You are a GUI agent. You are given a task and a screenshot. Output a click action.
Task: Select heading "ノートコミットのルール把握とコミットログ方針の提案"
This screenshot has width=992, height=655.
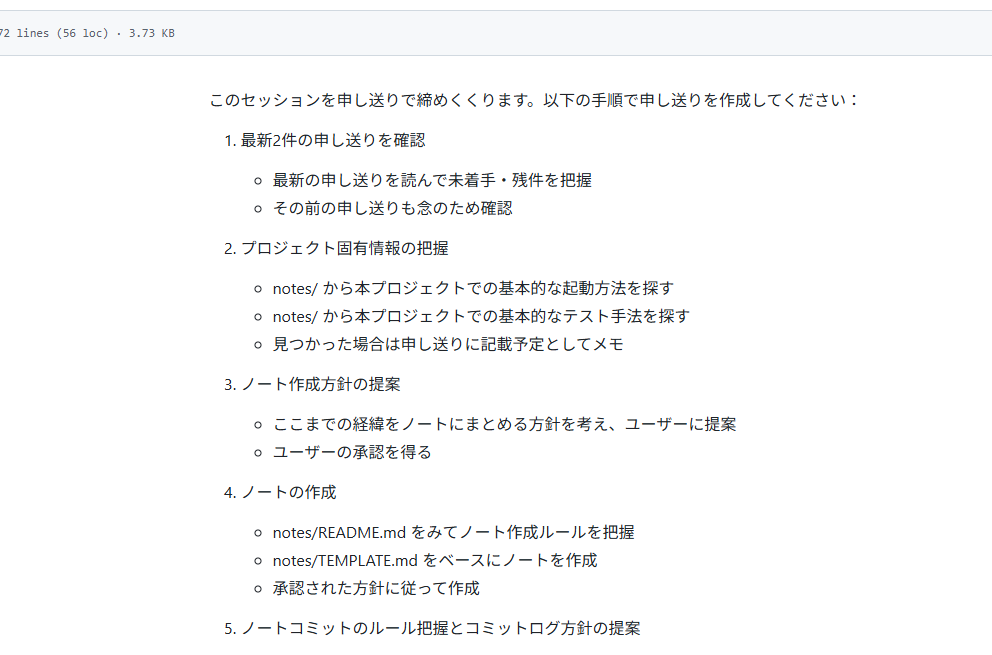(x=440, y=628)
